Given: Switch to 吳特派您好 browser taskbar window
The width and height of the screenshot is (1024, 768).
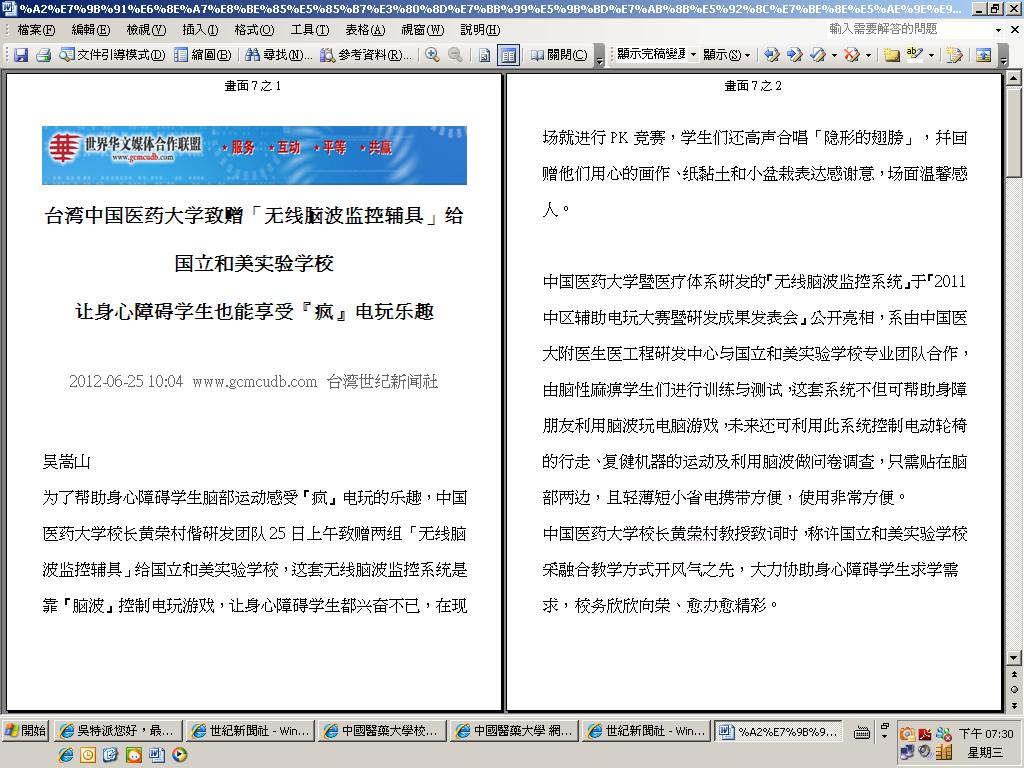Looking at the screenshot, I should click(118, 731).
